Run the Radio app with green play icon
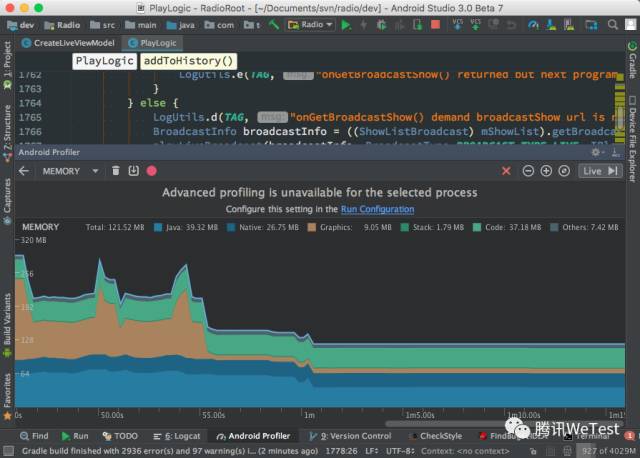Viewport: 640px width, 458px height. click(346, 25)
